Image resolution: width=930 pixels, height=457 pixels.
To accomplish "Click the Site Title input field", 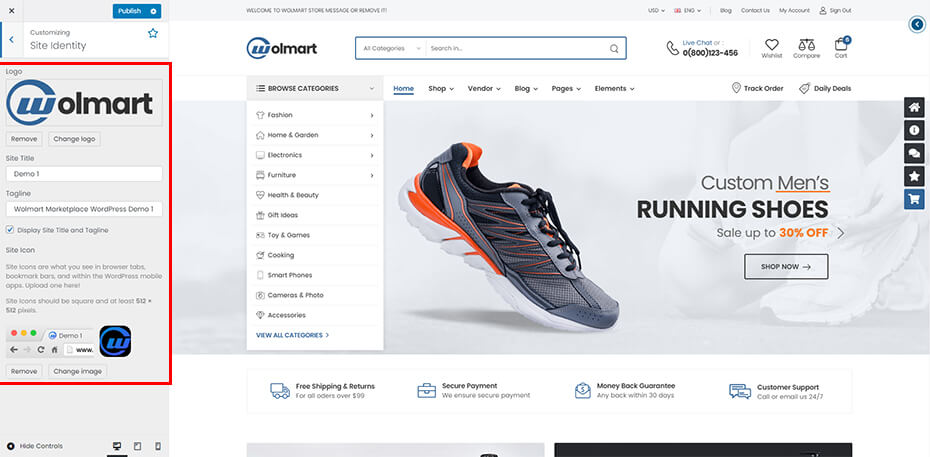I will [84, 174].
